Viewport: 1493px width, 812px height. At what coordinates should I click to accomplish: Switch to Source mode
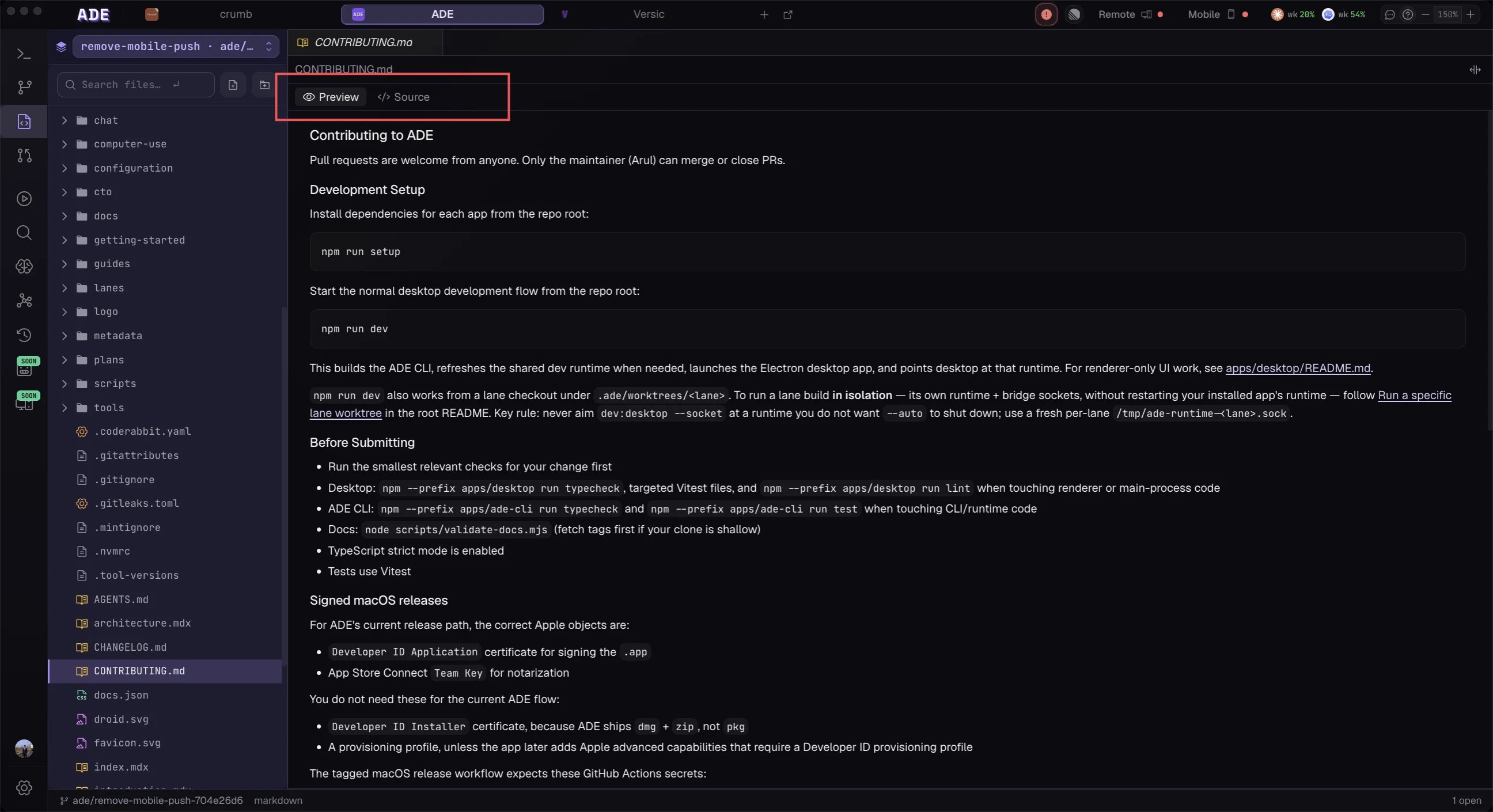tap(403, 97)
